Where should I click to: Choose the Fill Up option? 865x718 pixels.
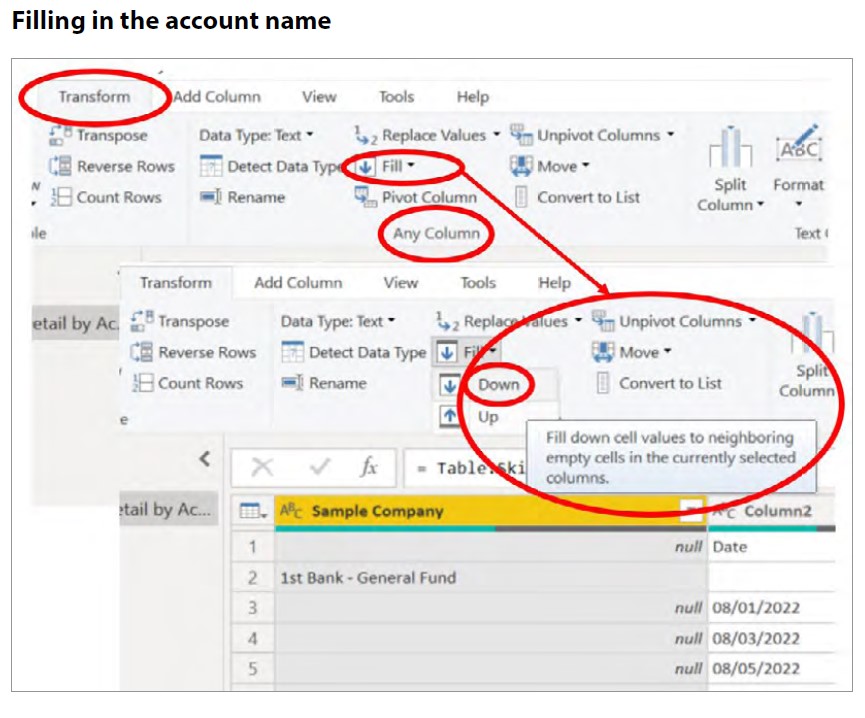tap(487, 417)
